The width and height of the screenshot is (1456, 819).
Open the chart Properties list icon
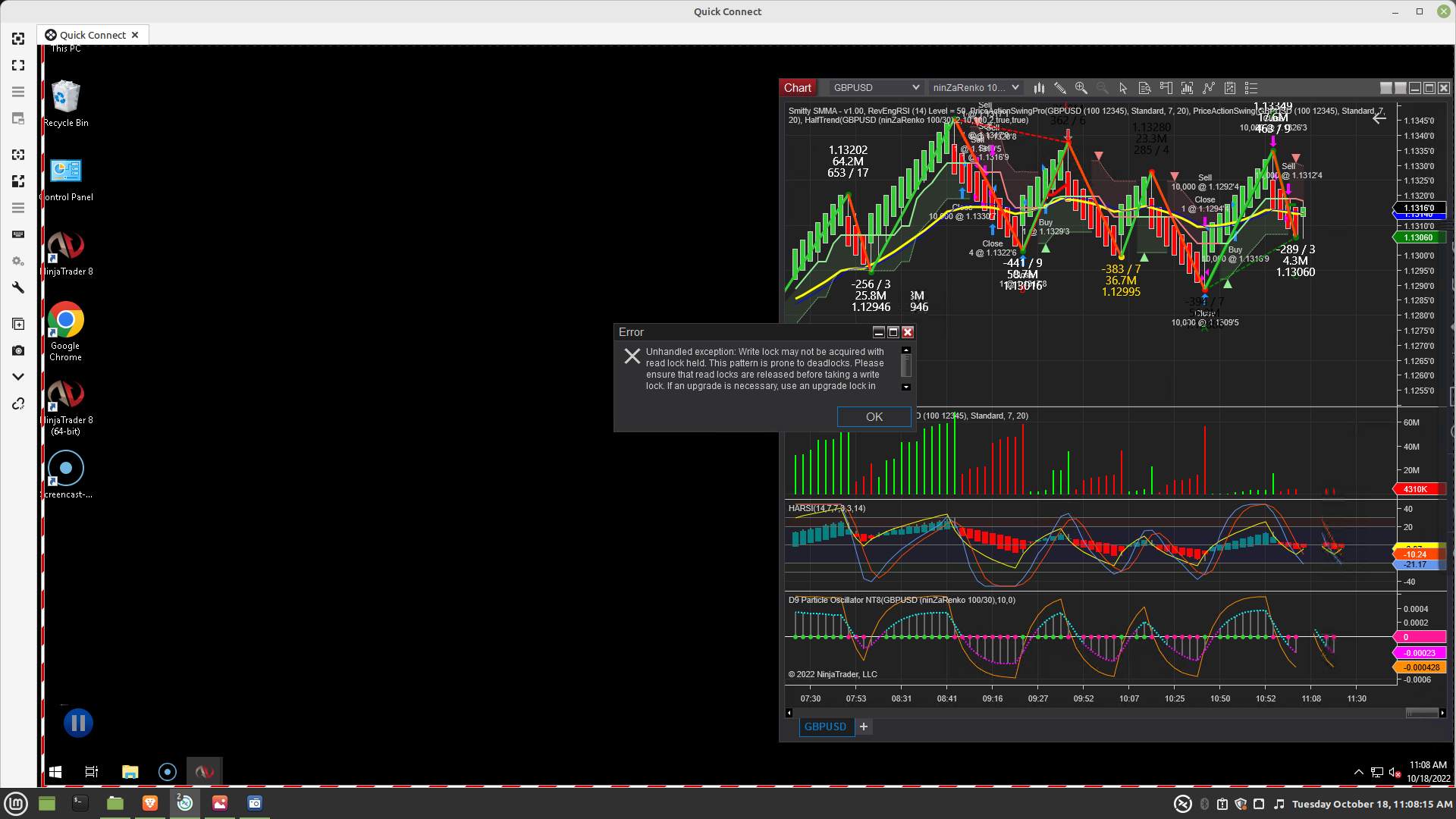point(1251,88)
